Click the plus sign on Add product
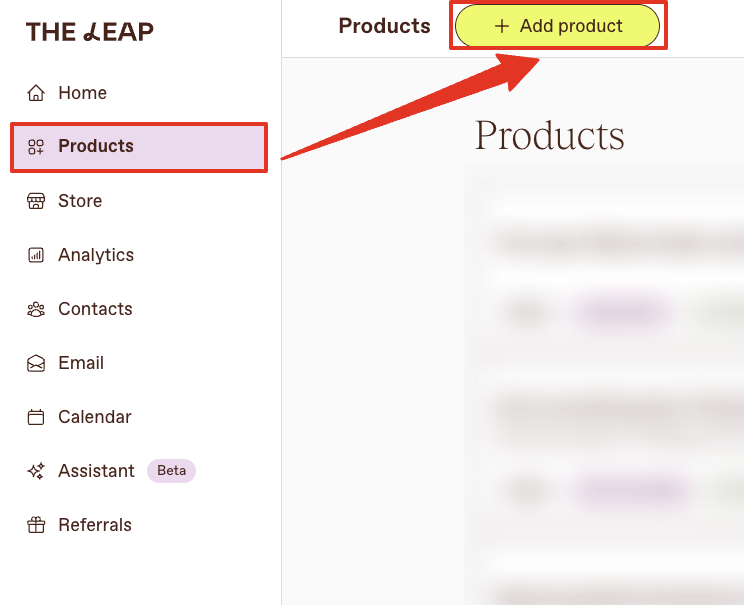Image resolution: width=744 pixels, height=605 pixels. 502,26
